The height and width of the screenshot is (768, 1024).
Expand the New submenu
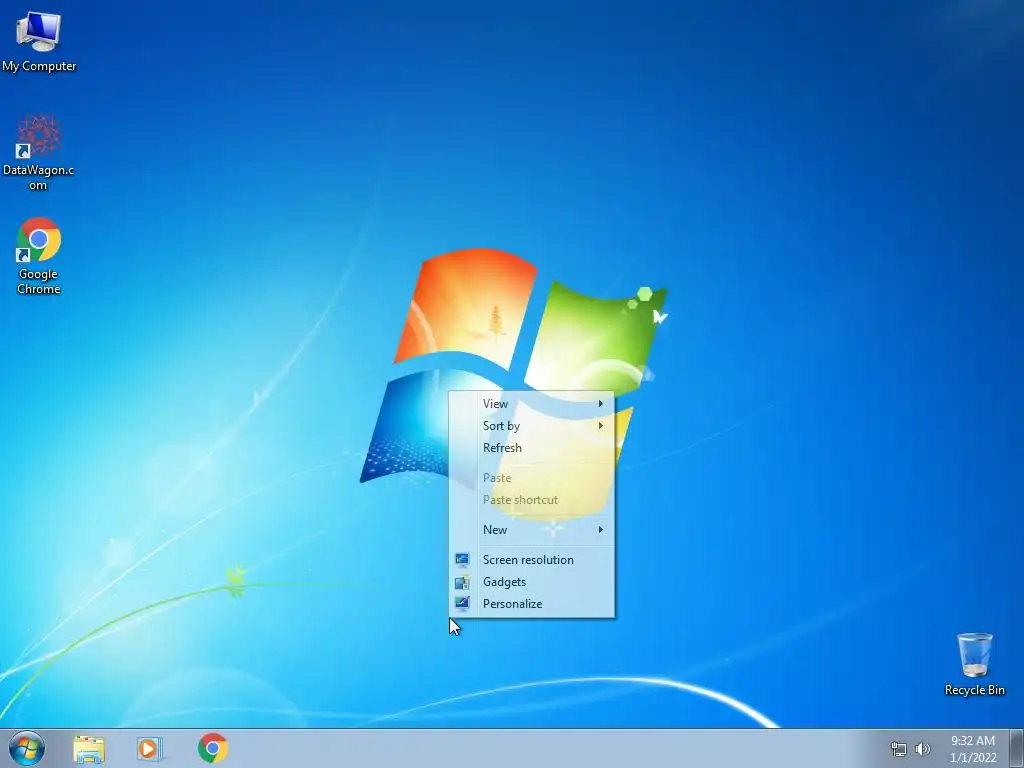click(x=532, y=530)
